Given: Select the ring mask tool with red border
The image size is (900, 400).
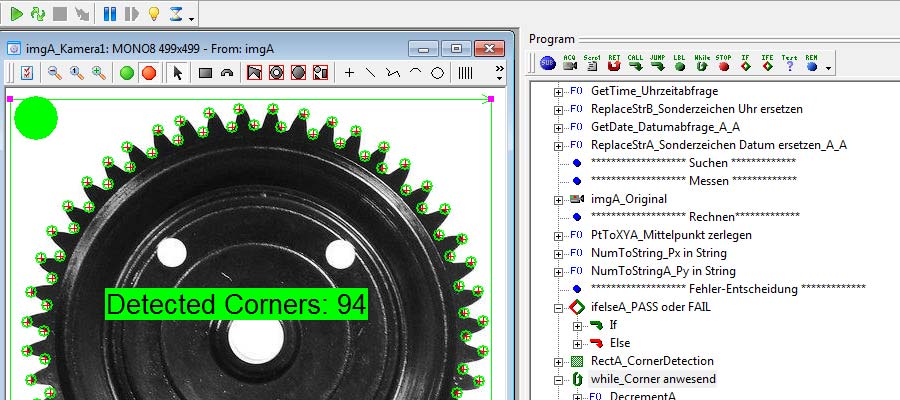Looking at the screenshot, I should [x=276, y=73].
